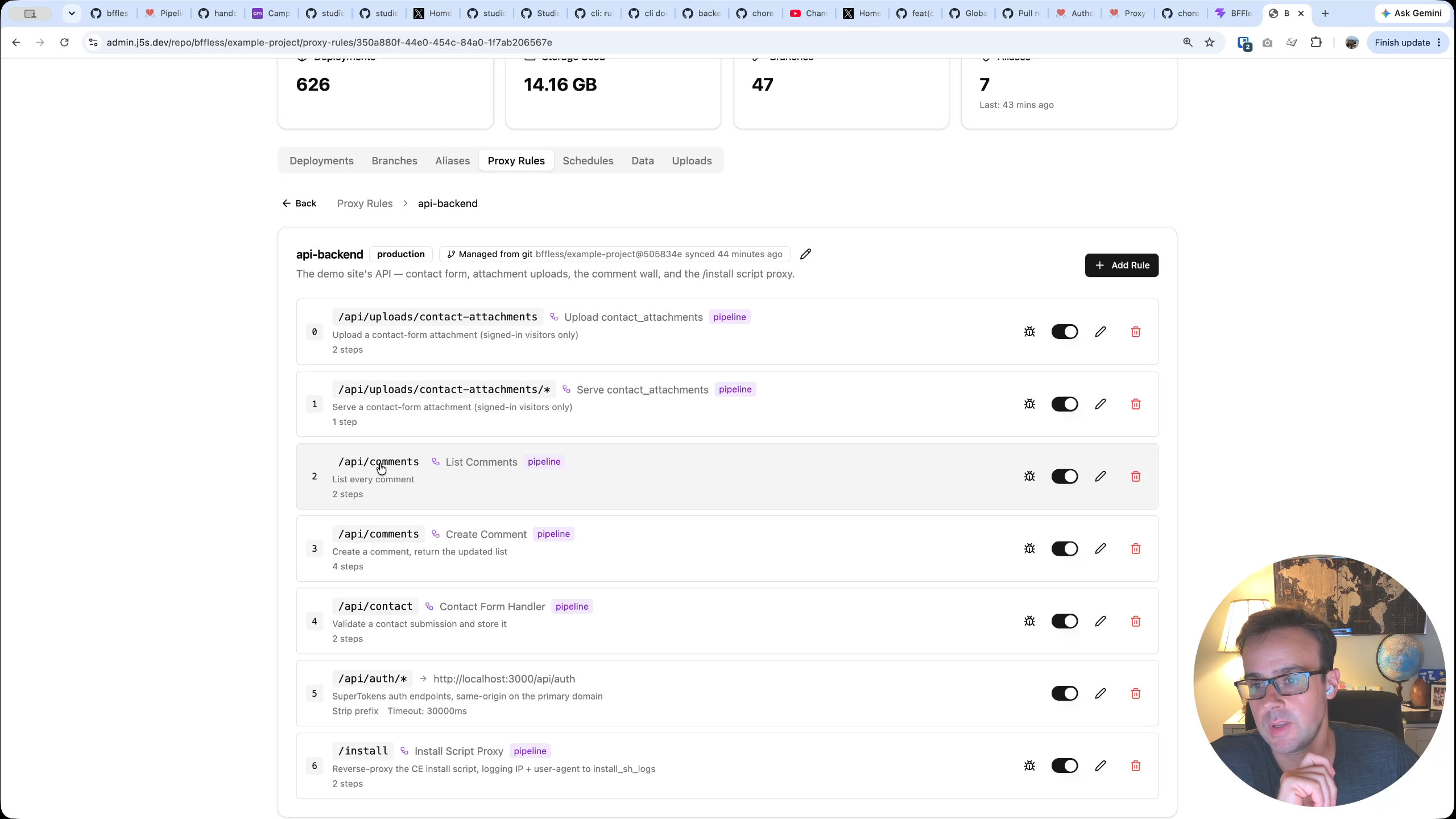Image resolution: width=1456 pixels, height=819 pixels.
Task: Toggle the /api/auth/* rule switch
Action: coord(1065,693)
